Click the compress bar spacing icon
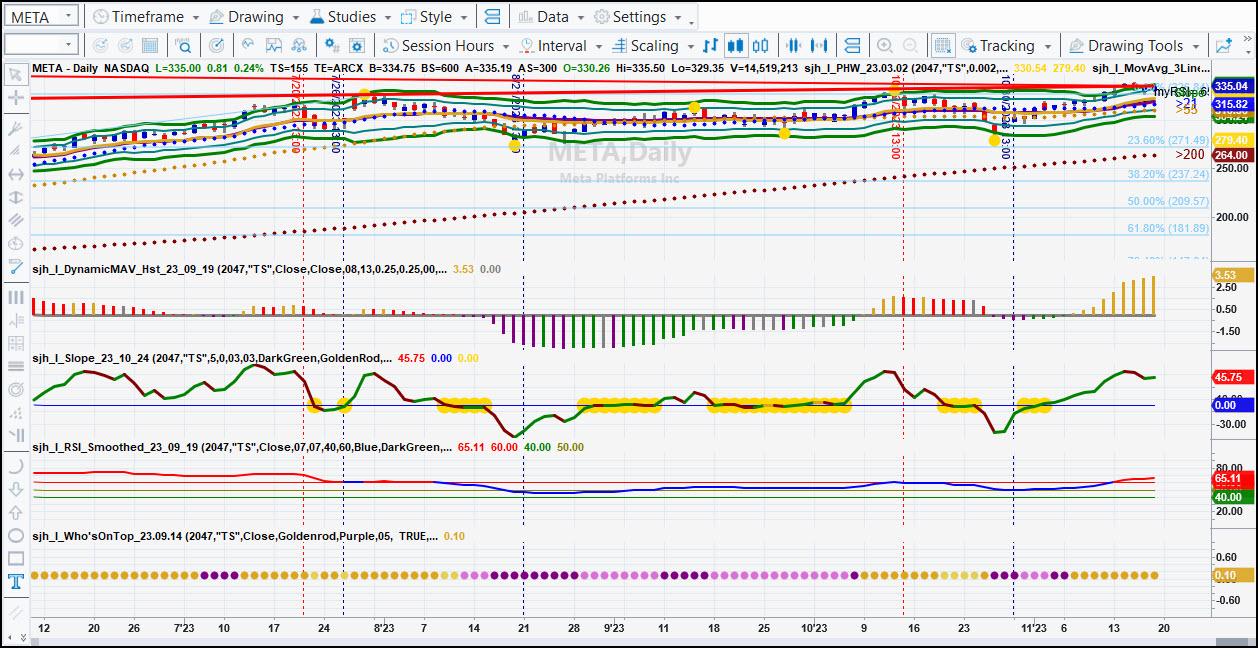This screenshot has height=648, width=1258. (795, 45)
